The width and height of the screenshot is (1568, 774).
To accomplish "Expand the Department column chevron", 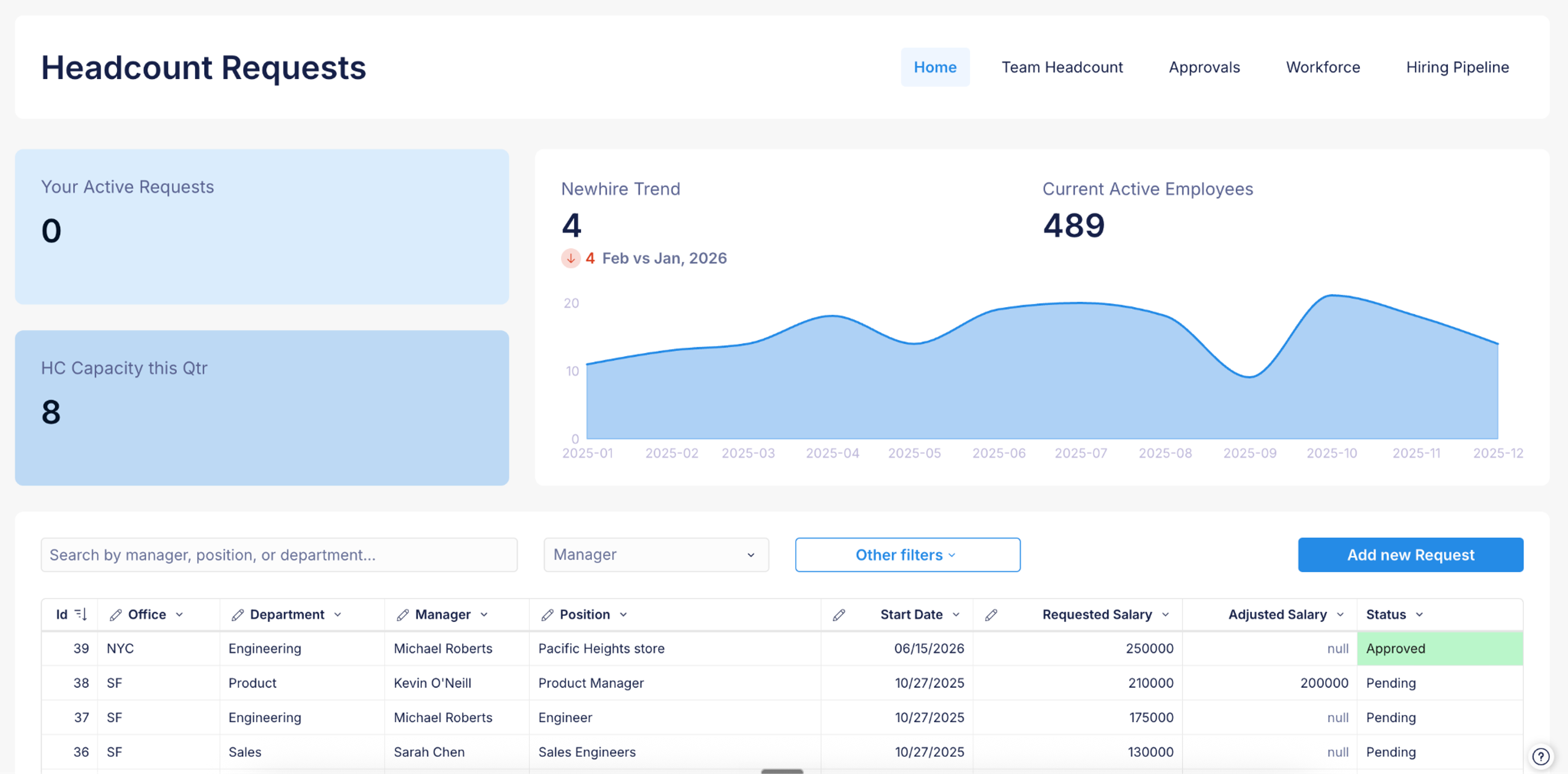I will coord(338,614).
